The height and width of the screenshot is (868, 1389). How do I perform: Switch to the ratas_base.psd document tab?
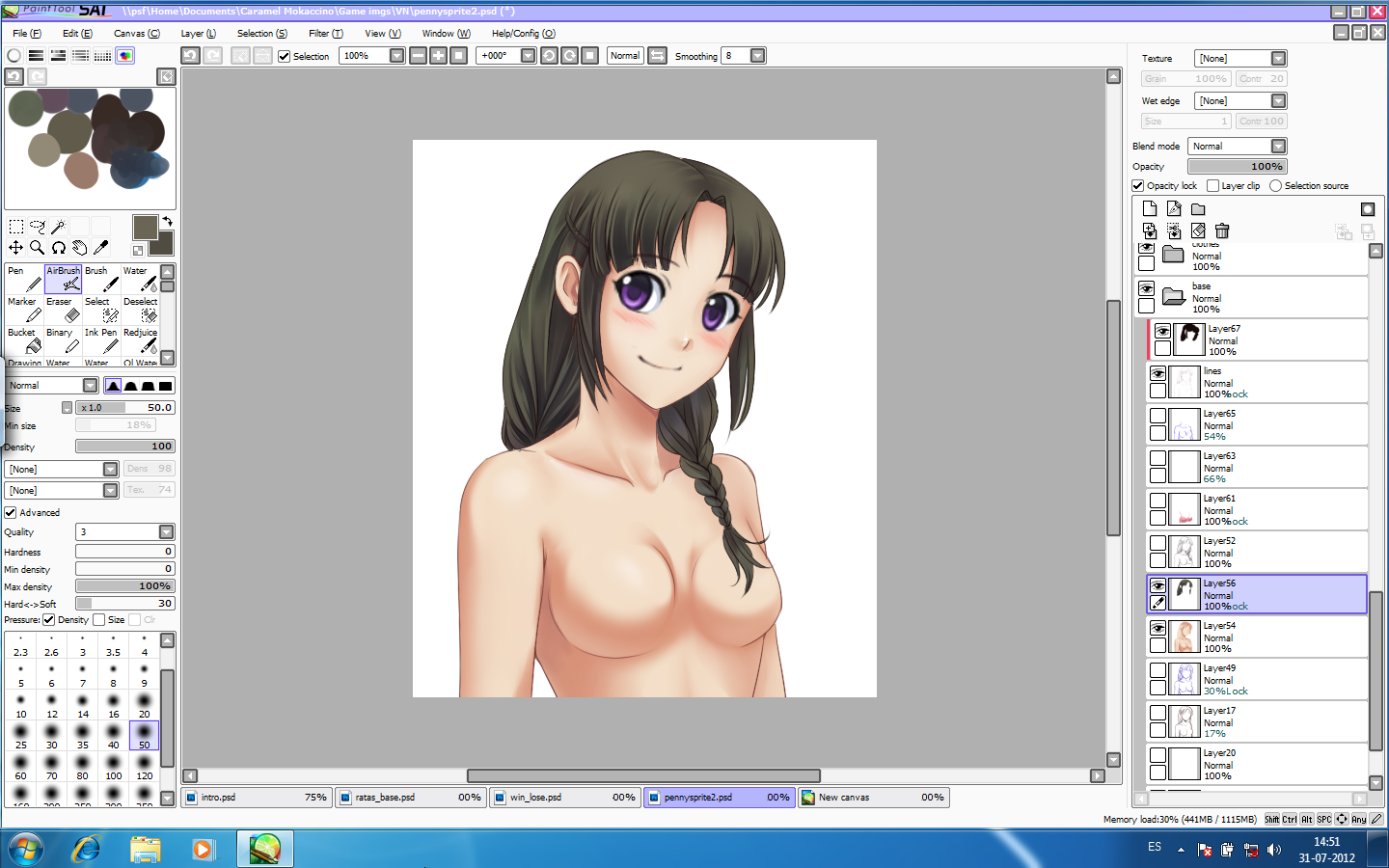pyautogui.click(x=410, y=798)
